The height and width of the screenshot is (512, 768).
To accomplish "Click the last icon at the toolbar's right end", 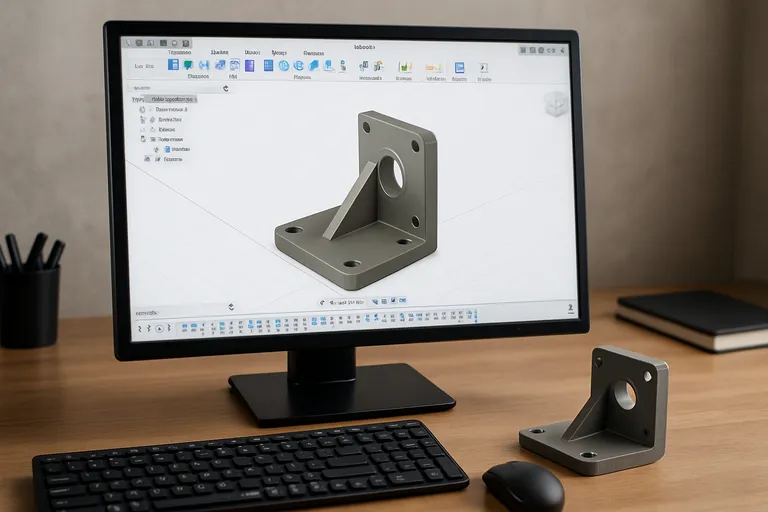I will click(484, 68).
